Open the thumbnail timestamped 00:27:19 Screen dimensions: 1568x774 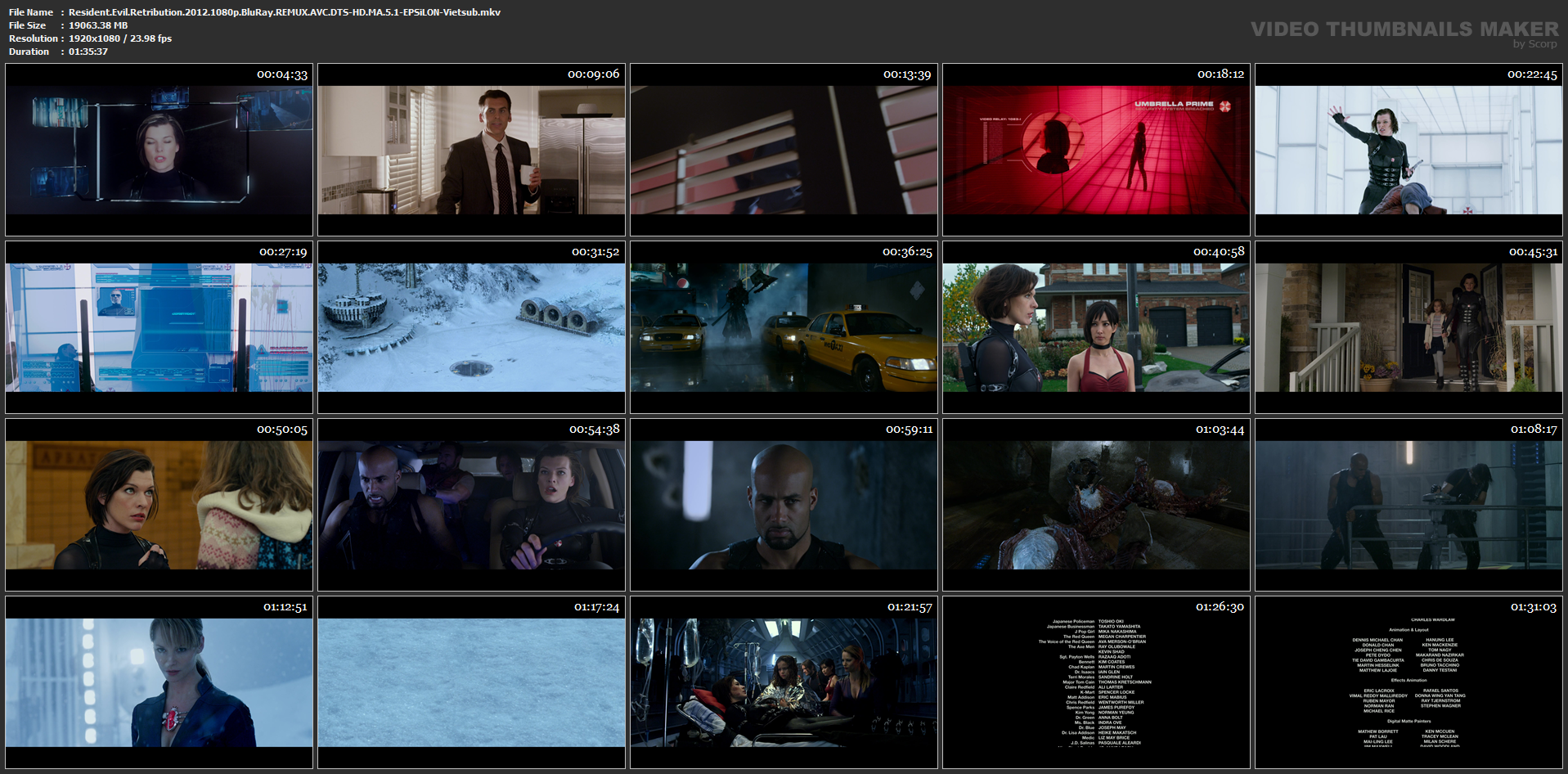coord(159,327)
